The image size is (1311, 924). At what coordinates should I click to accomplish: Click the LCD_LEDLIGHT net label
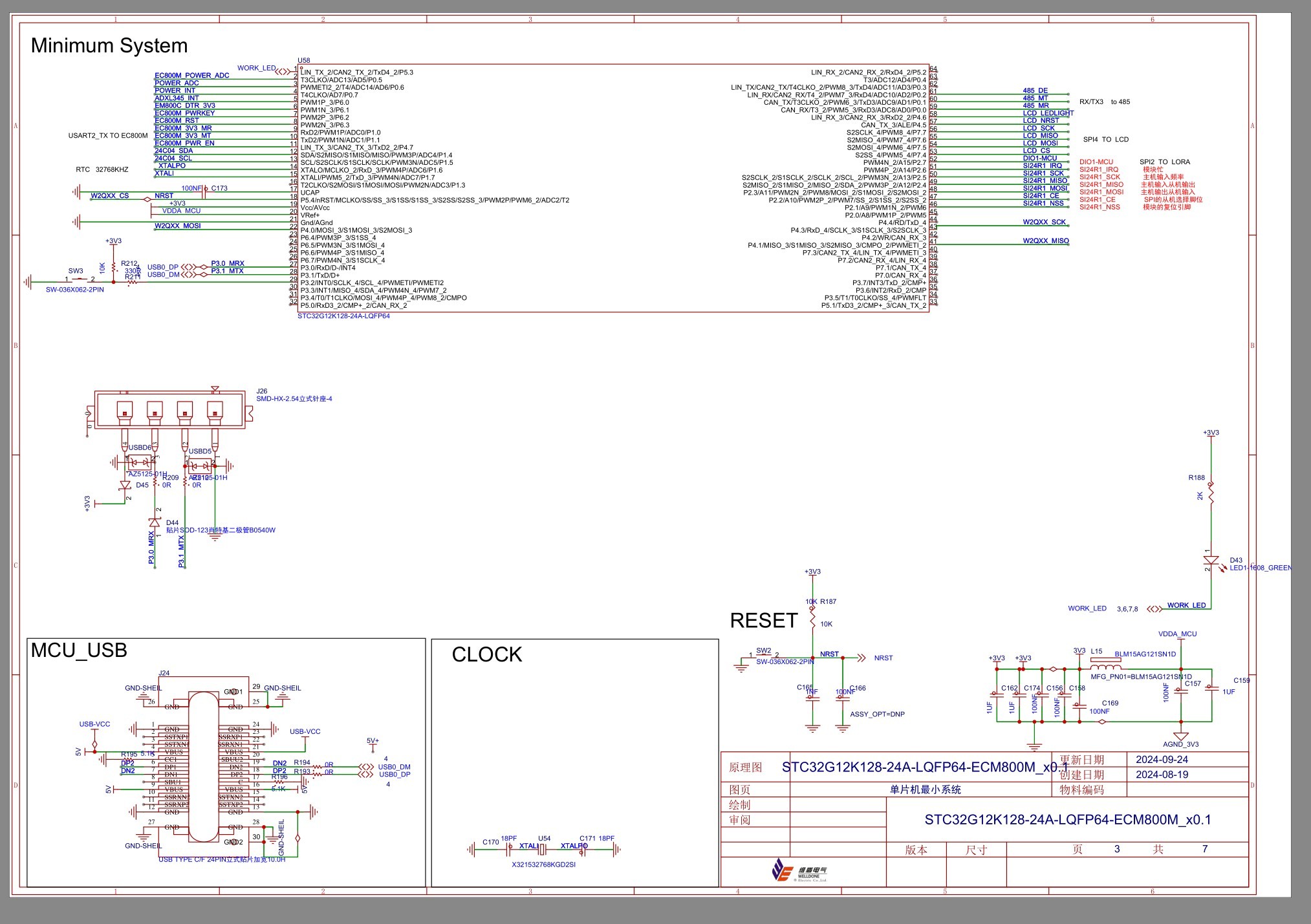[x=1048, y=113]
